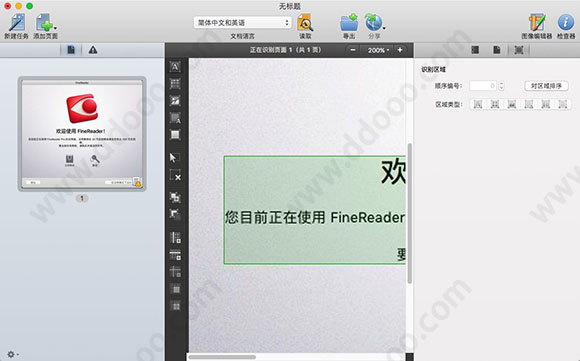Click the 分享 (Share) globe icon
Image resolution: width=580 pixels, height=361 pixels.
(x=373, y=23)
